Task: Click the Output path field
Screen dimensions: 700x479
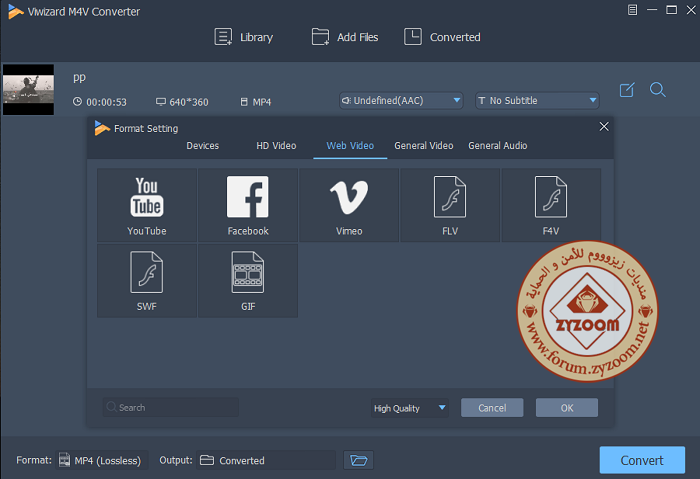Action: click(266, 460)
